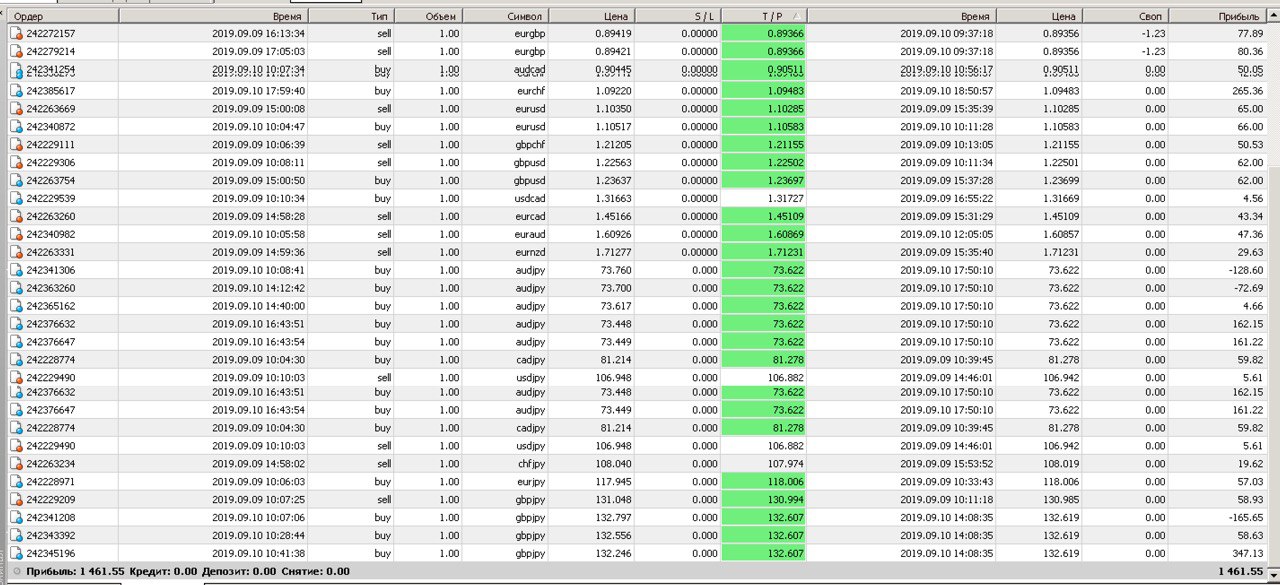Pick the icon beside order 242229306
This screenshot has width=1280, height=585.
click(16, 163)
